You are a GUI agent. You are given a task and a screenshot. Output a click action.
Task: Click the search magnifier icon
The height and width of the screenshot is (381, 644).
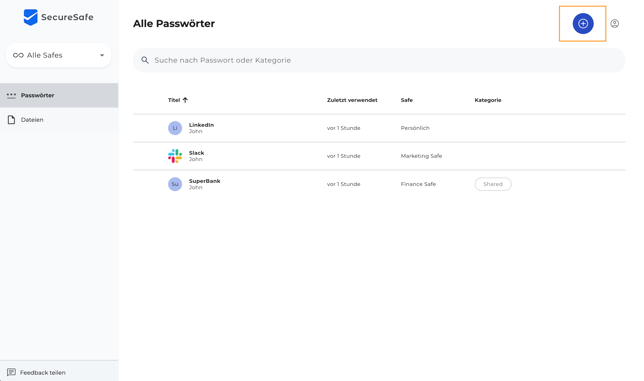pyautogui.click(x=145, y=60)
